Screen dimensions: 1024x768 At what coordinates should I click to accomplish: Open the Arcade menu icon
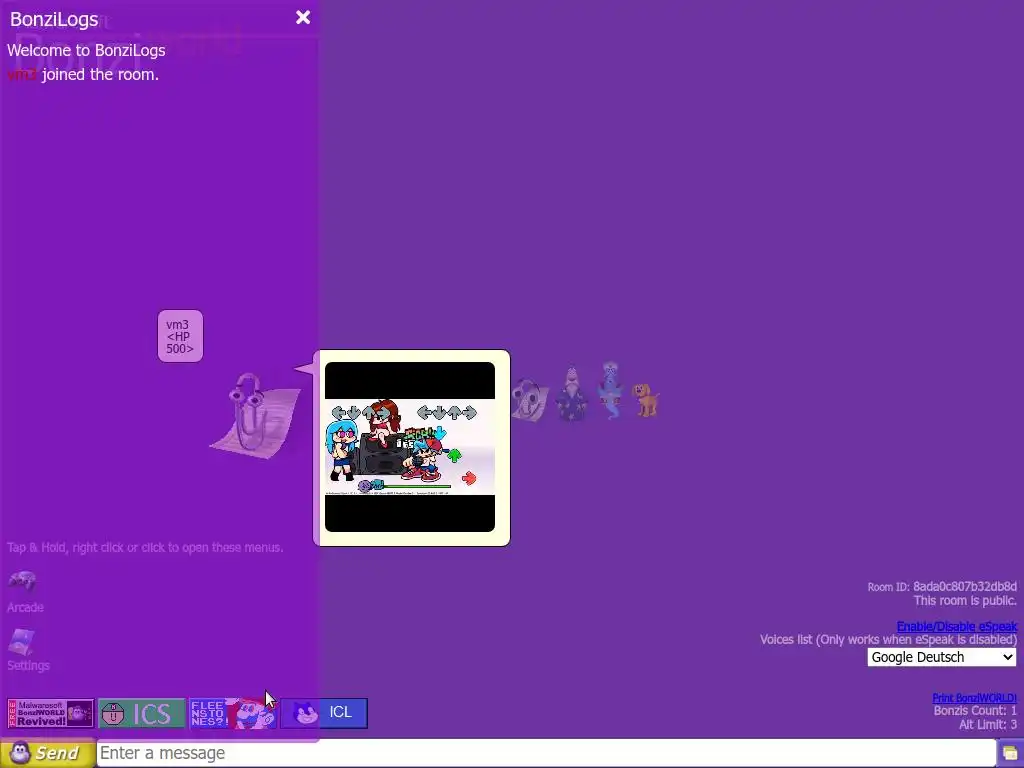pos(22,580)
